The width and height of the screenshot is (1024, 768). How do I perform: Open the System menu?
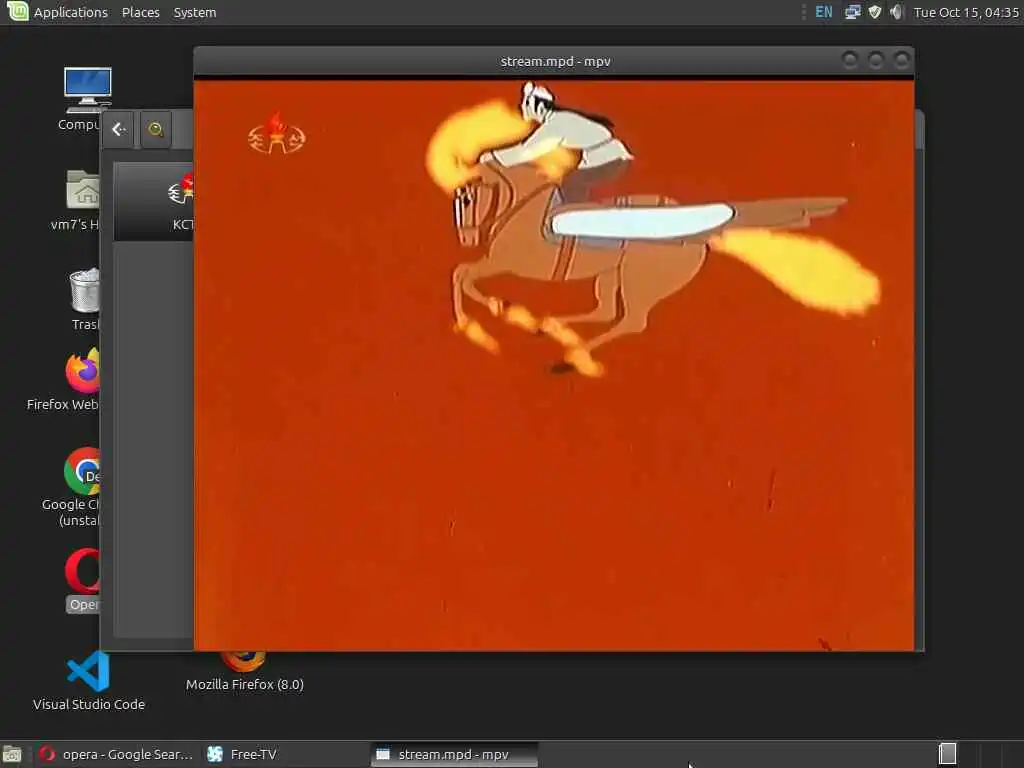pos(195,12)
